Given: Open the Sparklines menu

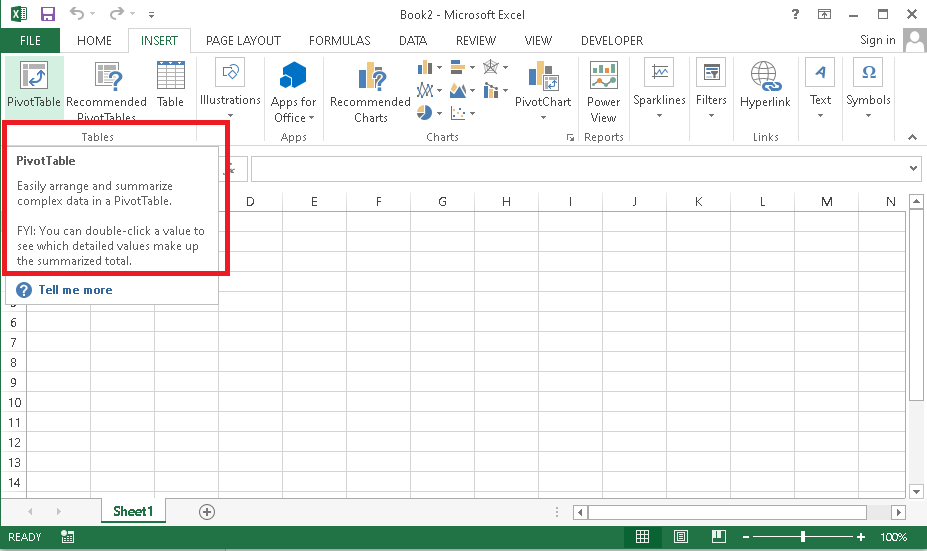Looking at the screenshot, I should 659,88.
